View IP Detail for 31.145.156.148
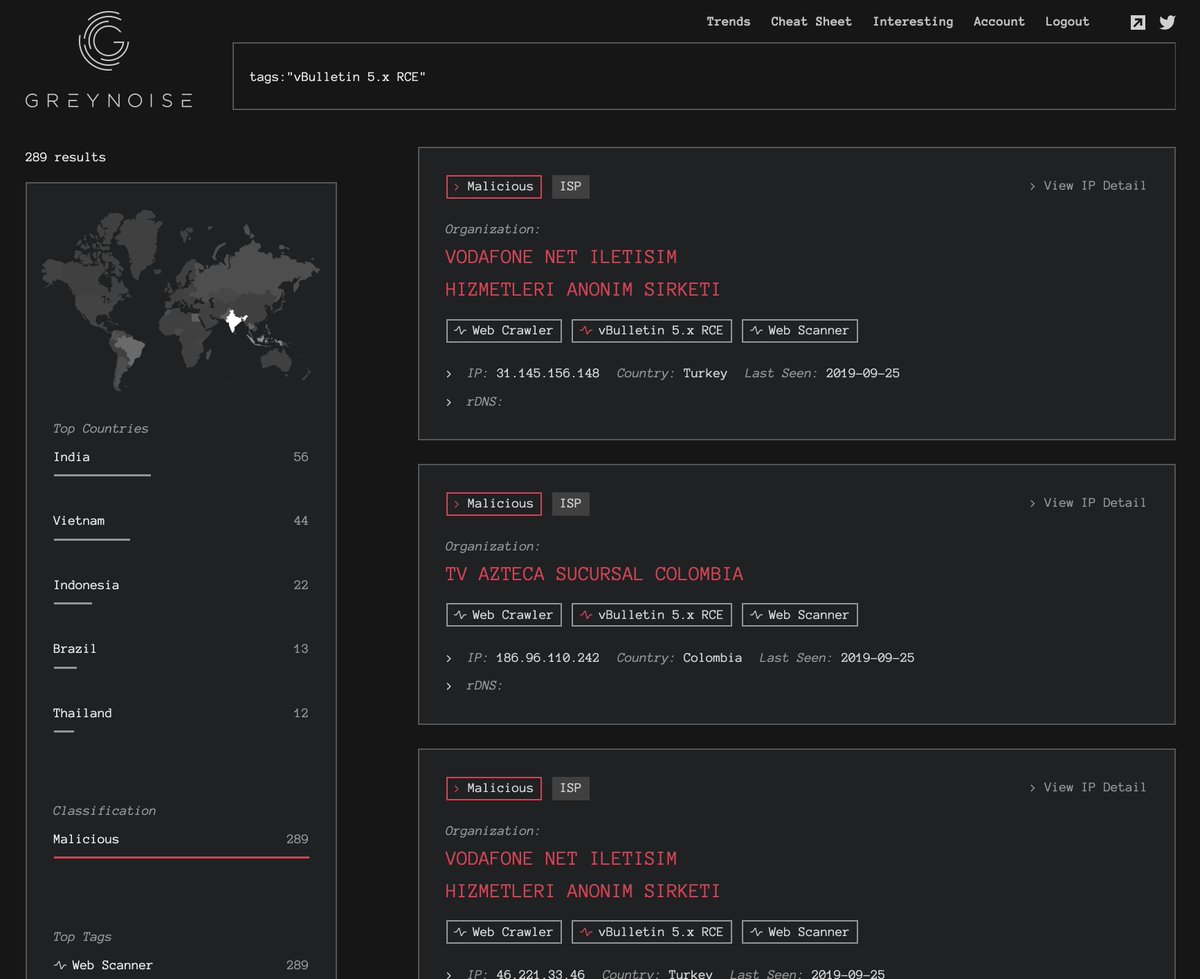 pyautogui.click(x=1088, y=186)
